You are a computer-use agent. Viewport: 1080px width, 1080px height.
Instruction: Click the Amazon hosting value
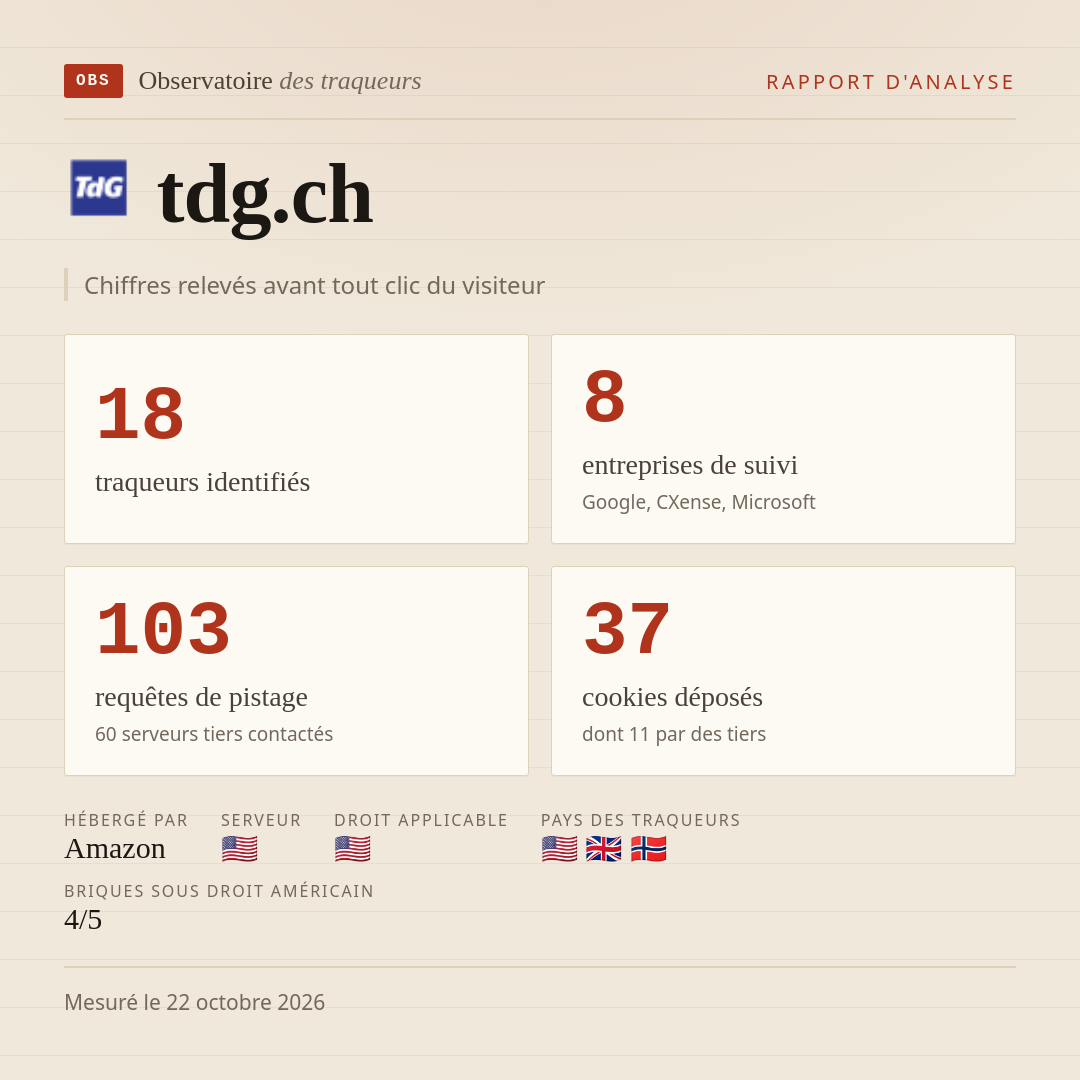[x=115, y=849]
